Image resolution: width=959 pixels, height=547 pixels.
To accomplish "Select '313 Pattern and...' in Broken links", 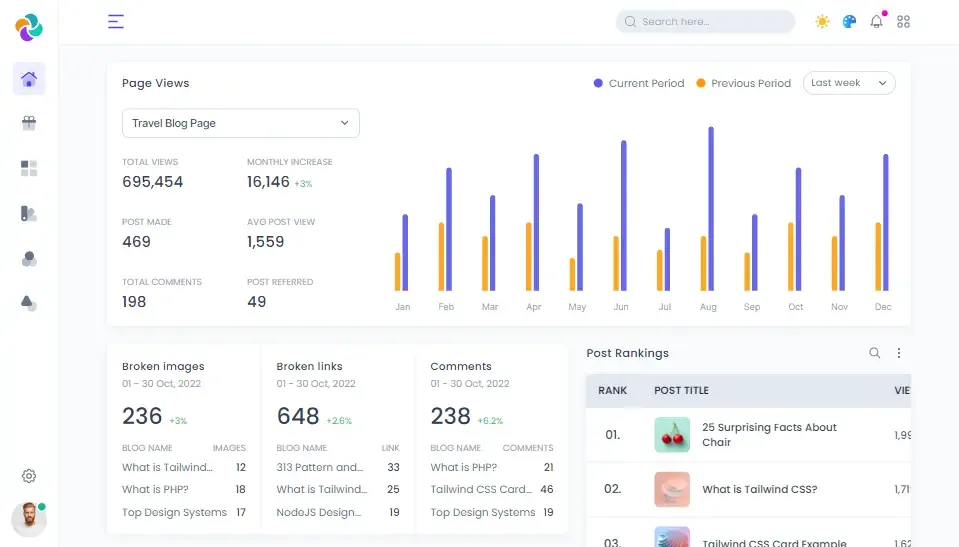I will 319,467.
